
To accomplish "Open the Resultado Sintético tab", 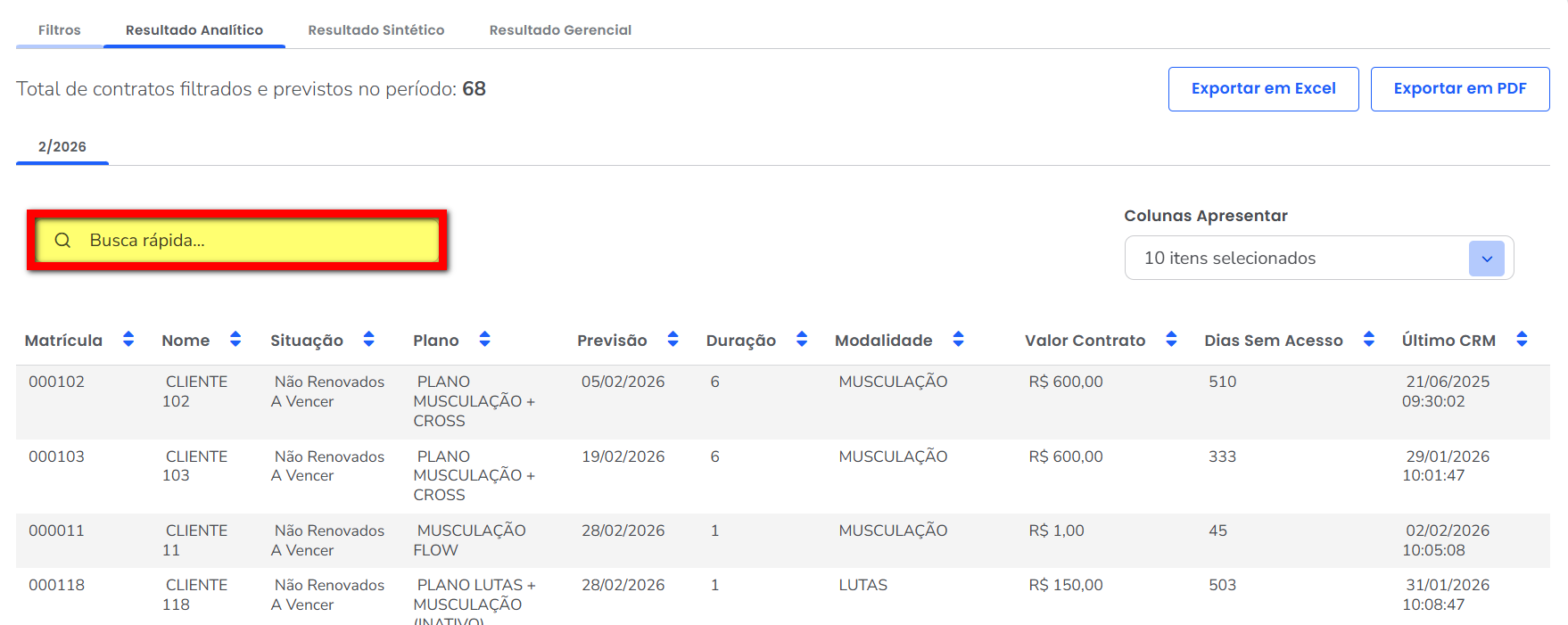I will tap(375, 30).
